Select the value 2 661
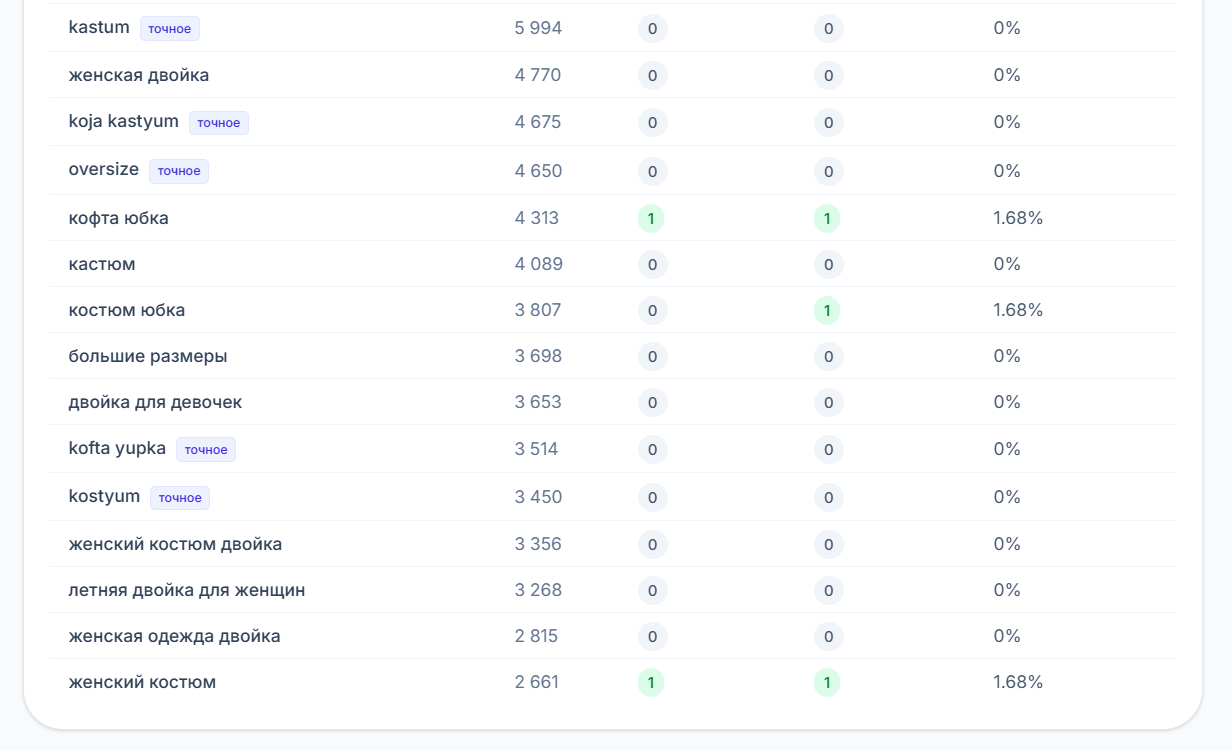This screenshot has width=1232, height=751. [x=537, y=682]
